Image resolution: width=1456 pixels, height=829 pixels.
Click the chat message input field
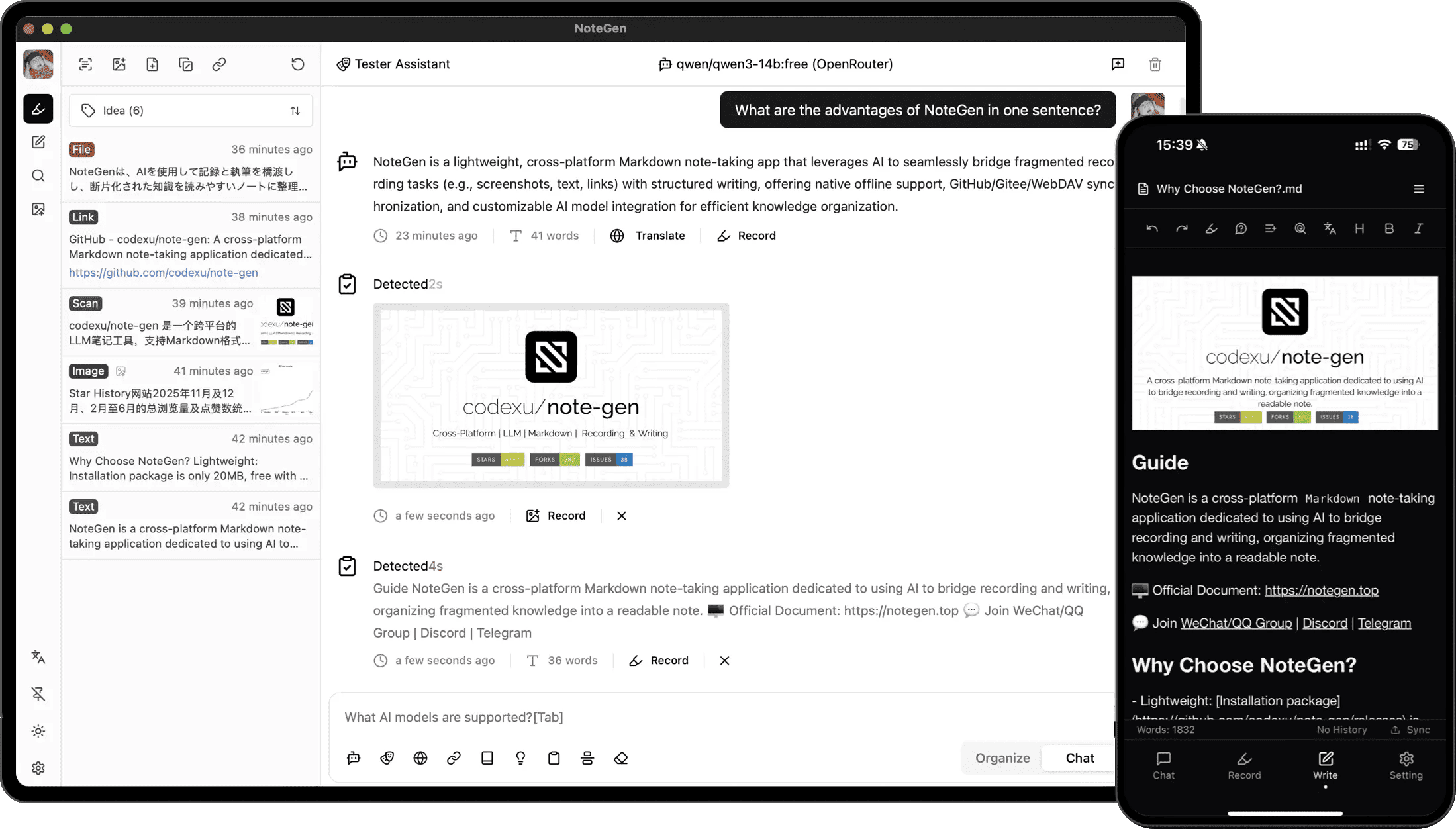point(722,717)
